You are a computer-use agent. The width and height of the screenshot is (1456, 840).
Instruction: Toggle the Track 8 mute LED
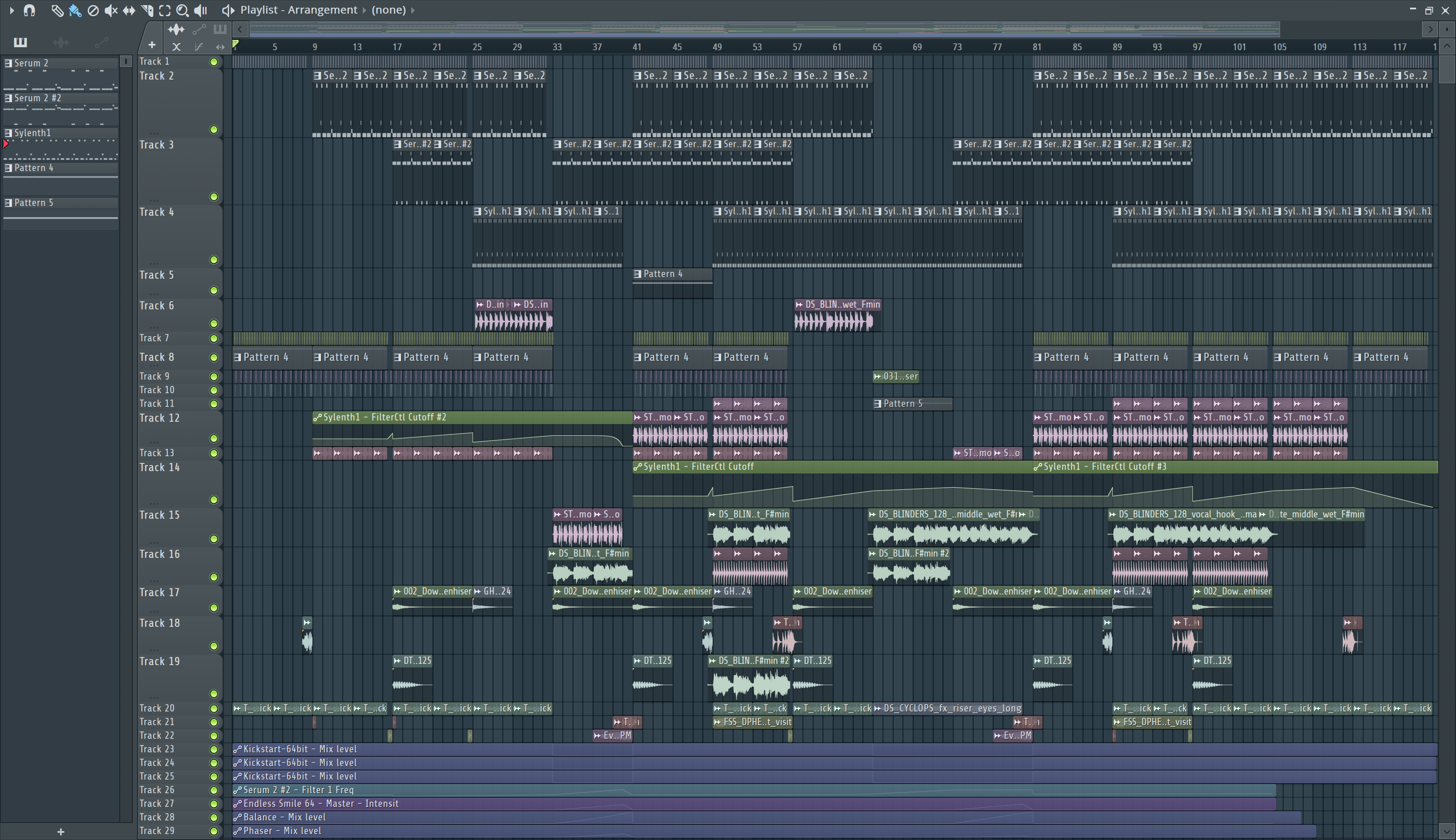214,358
